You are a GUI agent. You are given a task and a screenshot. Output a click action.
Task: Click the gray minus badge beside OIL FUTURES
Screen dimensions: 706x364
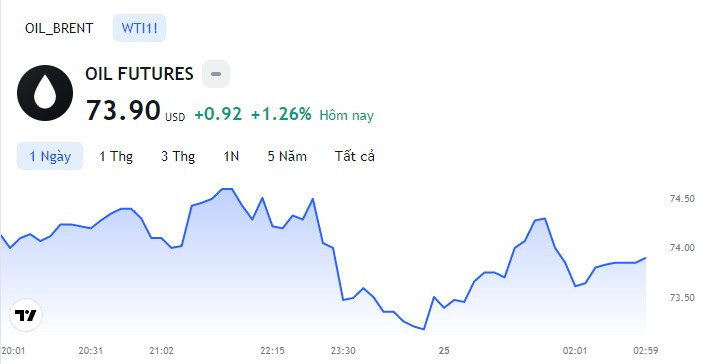[x=216, y=74]
